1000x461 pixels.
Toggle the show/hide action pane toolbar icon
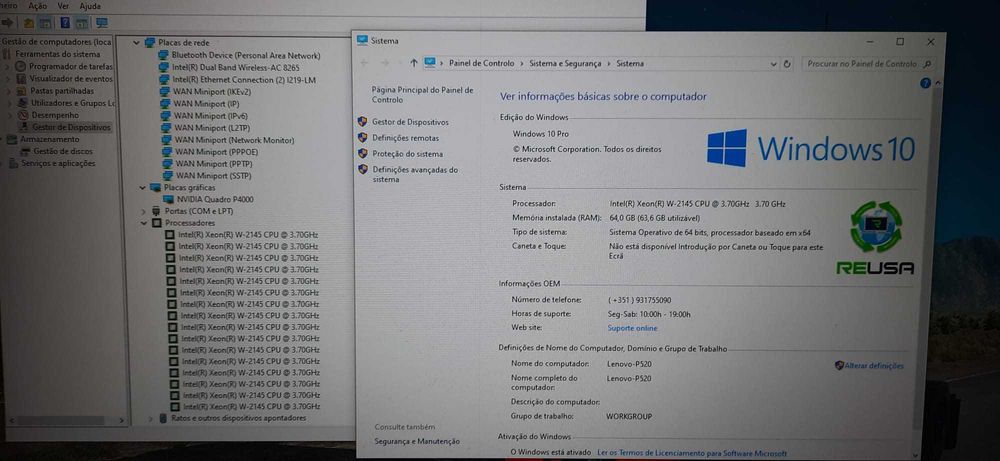pyautogui.click(x=82, y=23)
